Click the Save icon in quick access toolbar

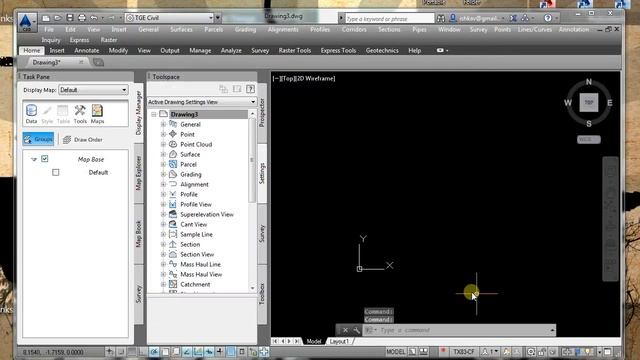(70, 18)
